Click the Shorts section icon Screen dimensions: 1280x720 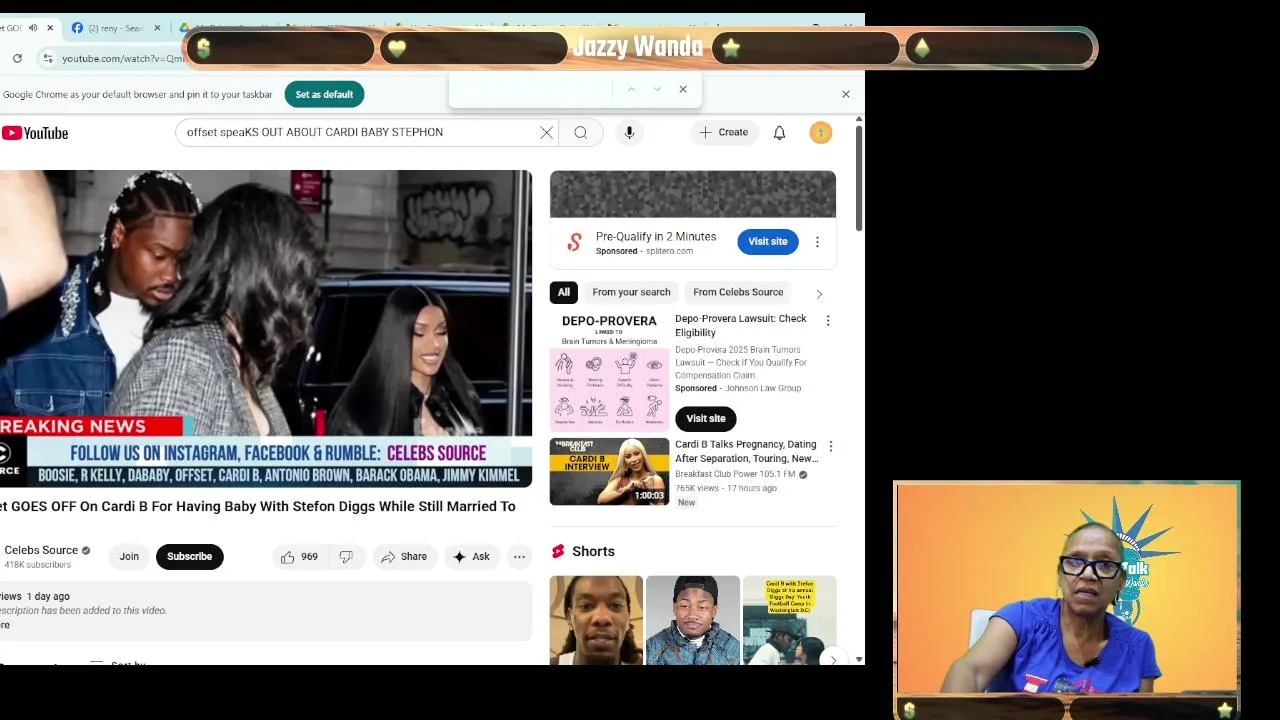[558, 551]
